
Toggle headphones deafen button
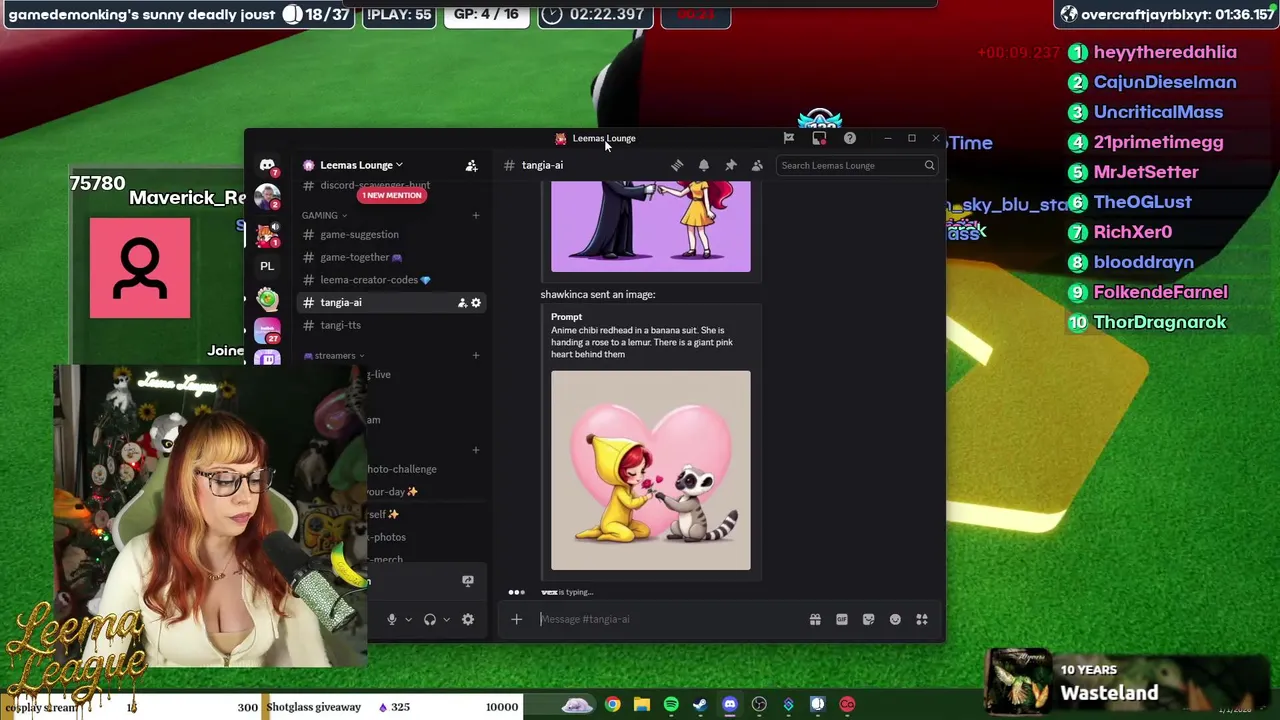(x=430, y=619)
